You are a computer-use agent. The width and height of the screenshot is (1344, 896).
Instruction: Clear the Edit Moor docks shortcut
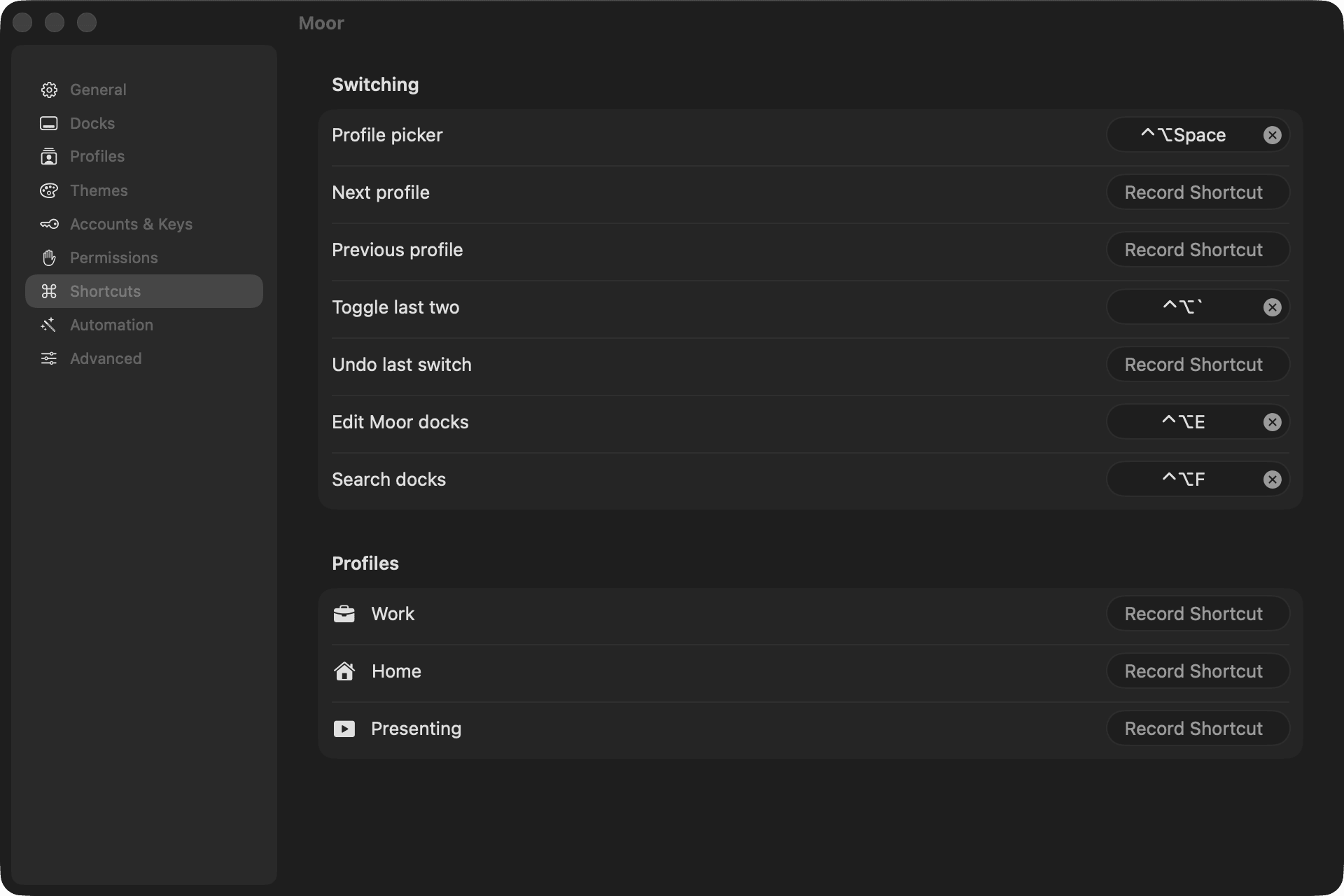tap(1273, 422)
